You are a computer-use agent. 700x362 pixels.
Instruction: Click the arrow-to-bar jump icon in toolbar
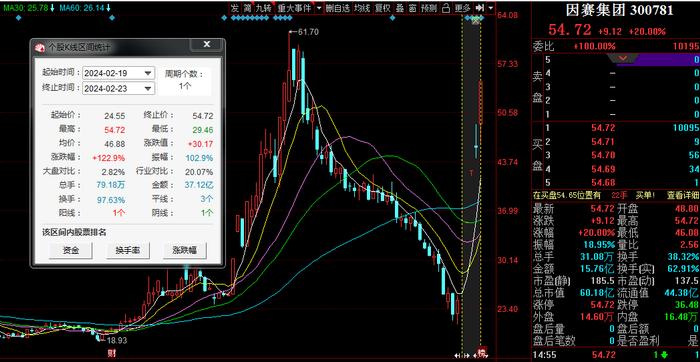point(479,8)
